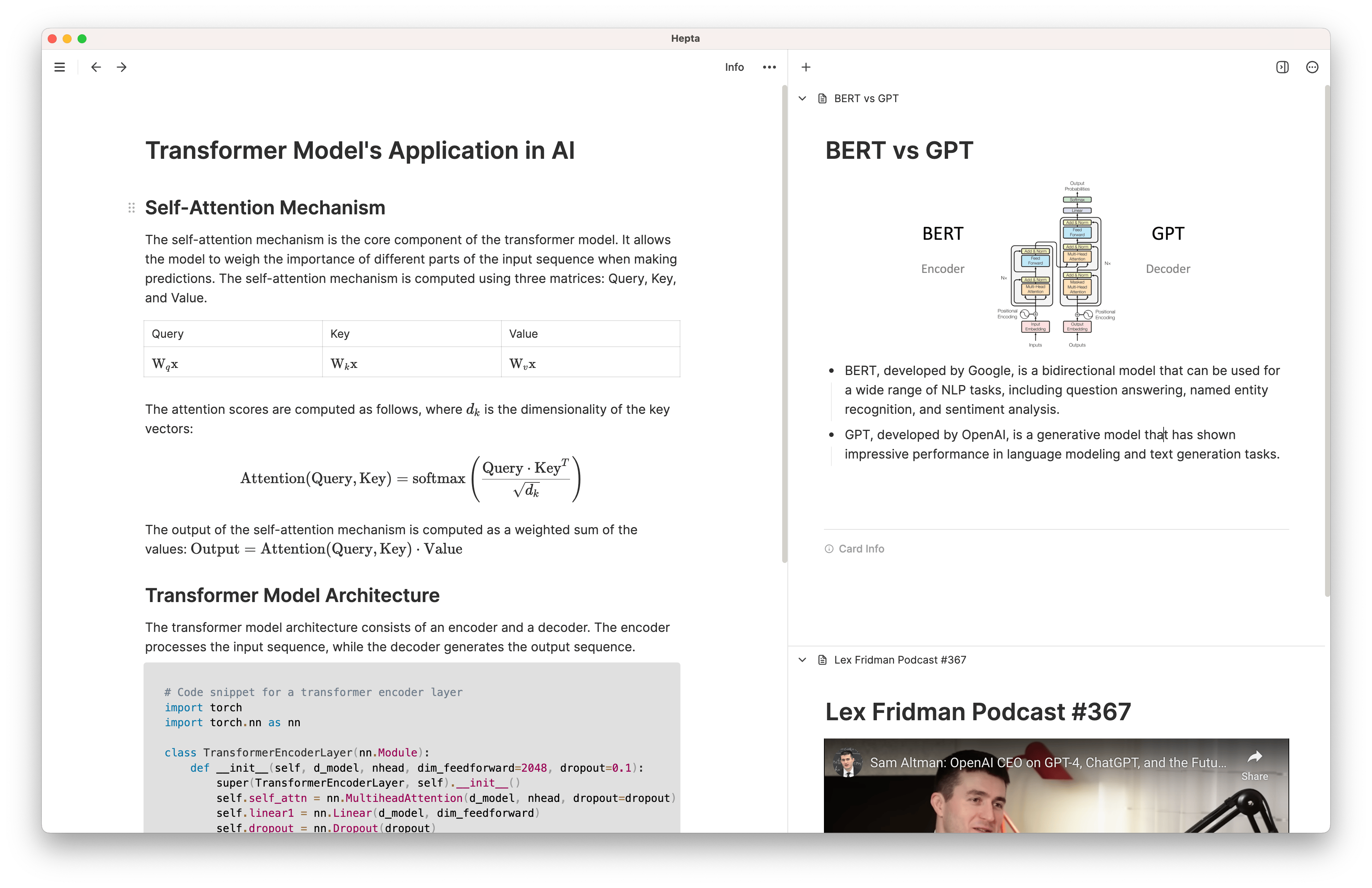Open the Info panel
The image size is (1372, 888).
pyautogui.click(x=734, y=67)
